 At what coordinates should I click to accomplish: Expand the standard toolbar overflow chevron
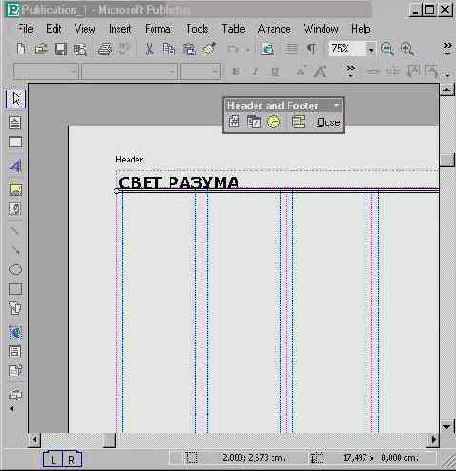tap(448, 48)
